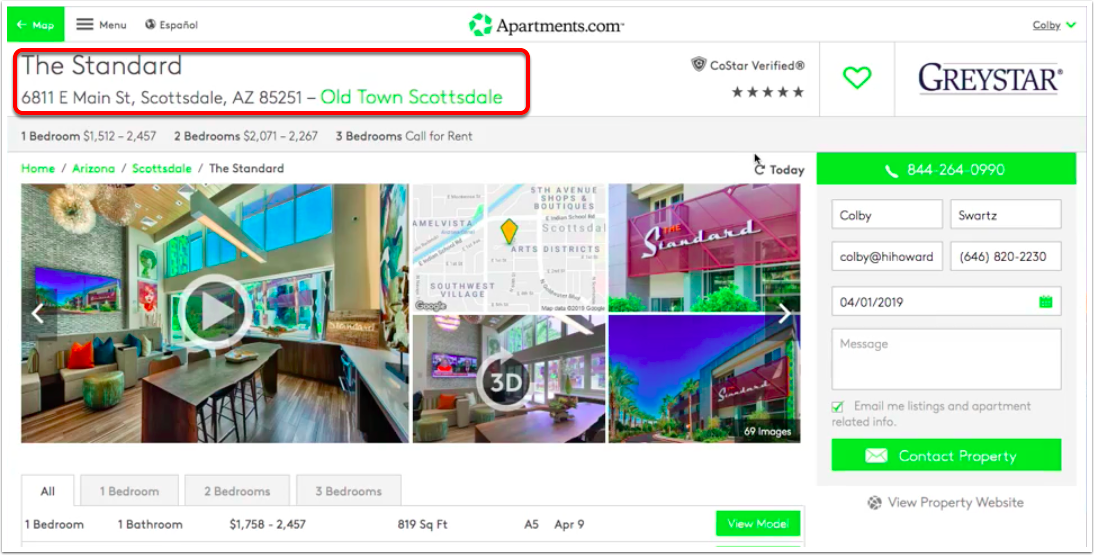1094x555 pixels.
Task: Open the calendar date picker icon
Action: pos(1045,302)
